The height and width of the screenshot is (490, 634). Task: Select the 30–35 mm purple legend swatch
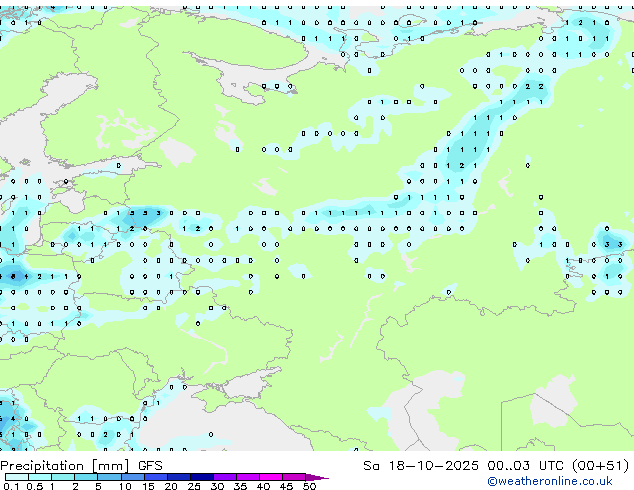224,477
